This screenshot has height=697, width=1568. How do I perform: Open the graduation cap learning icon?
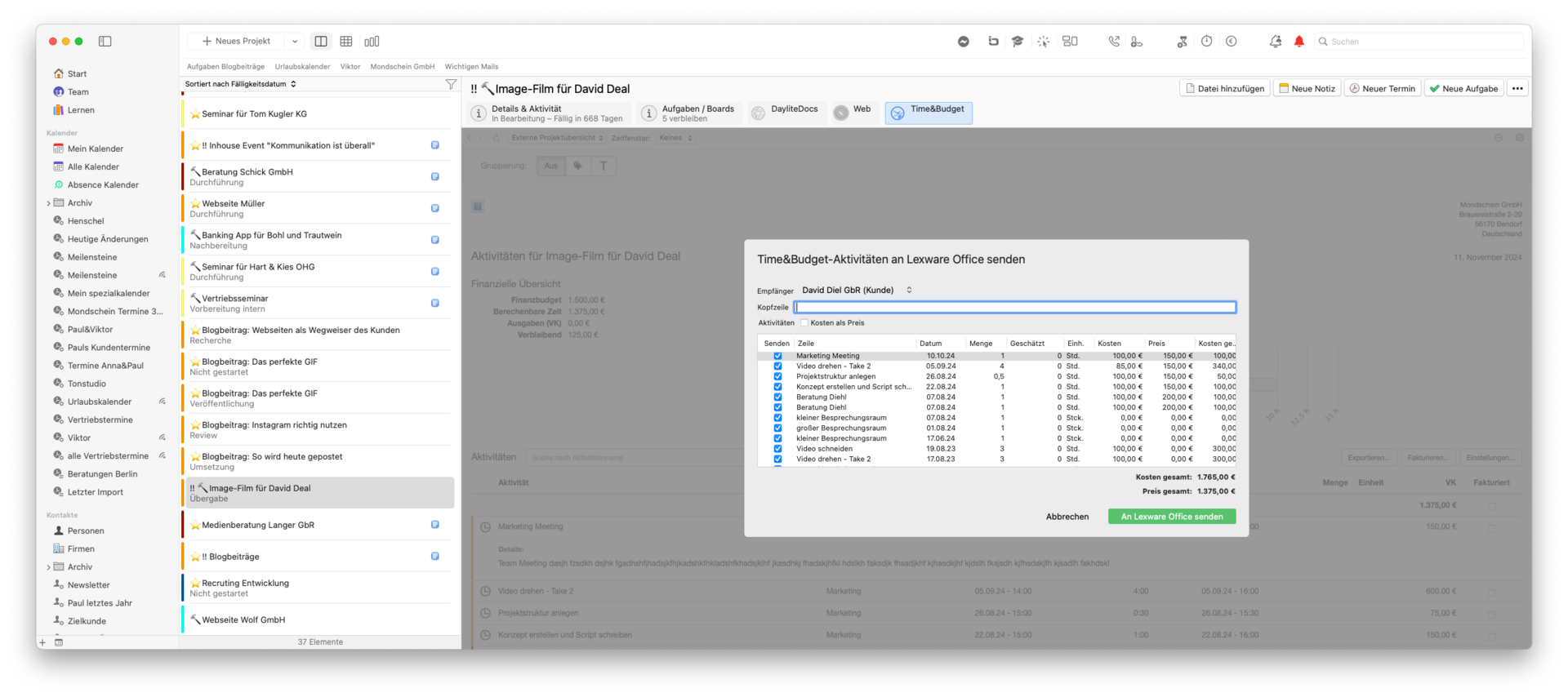coord(1018,42)
